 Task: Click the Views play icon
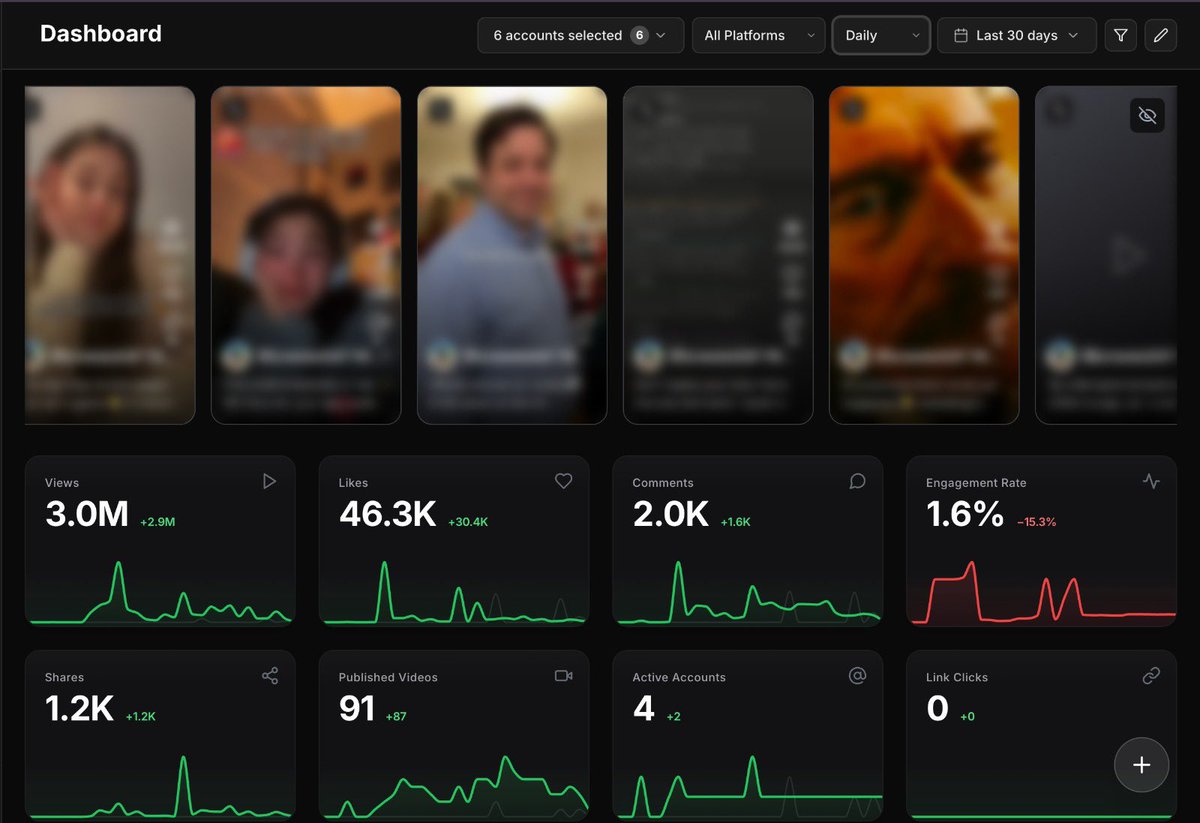coord(269,481)
